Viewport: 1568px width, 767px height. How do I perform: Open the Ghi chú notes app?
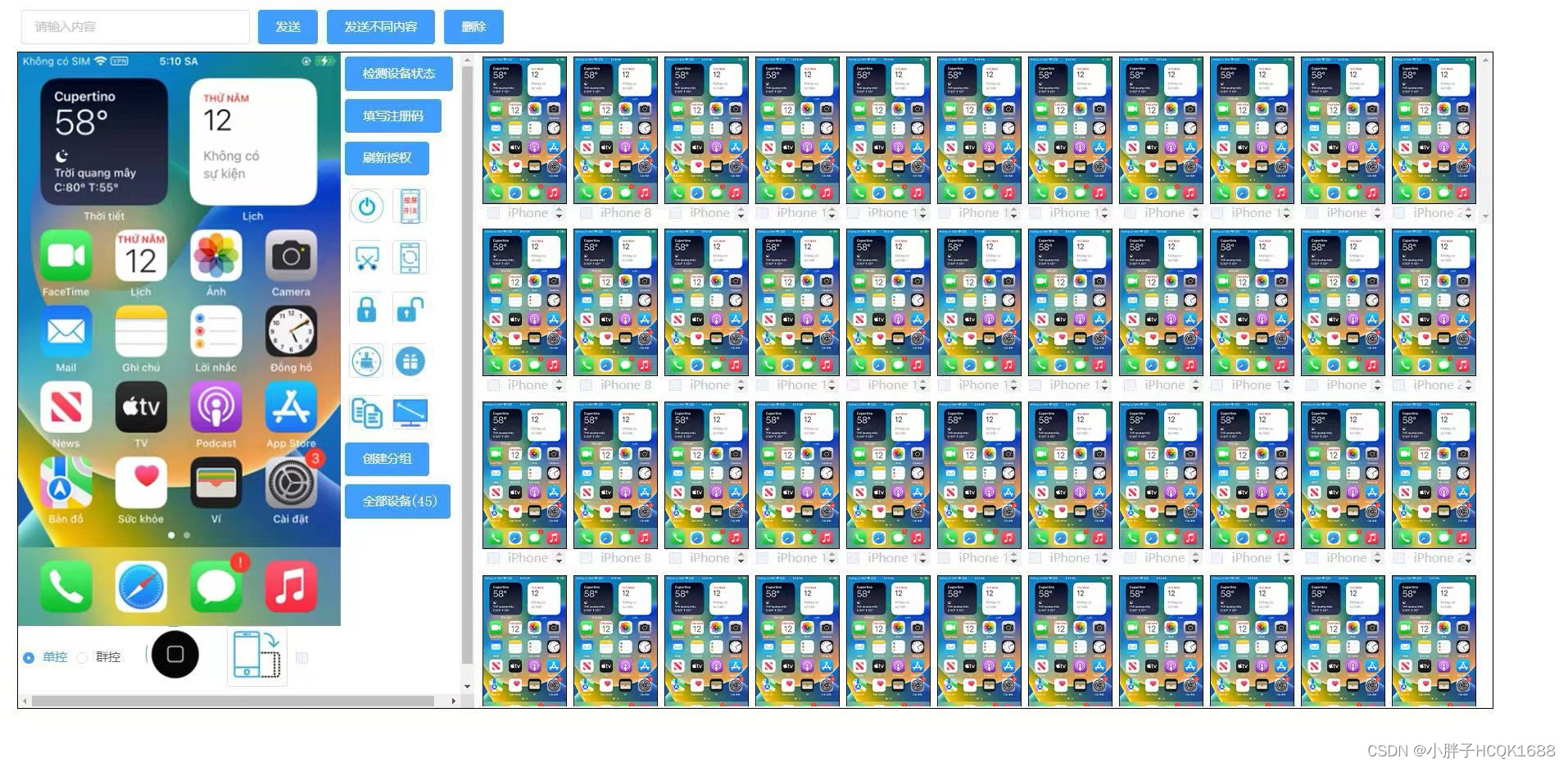141,332
